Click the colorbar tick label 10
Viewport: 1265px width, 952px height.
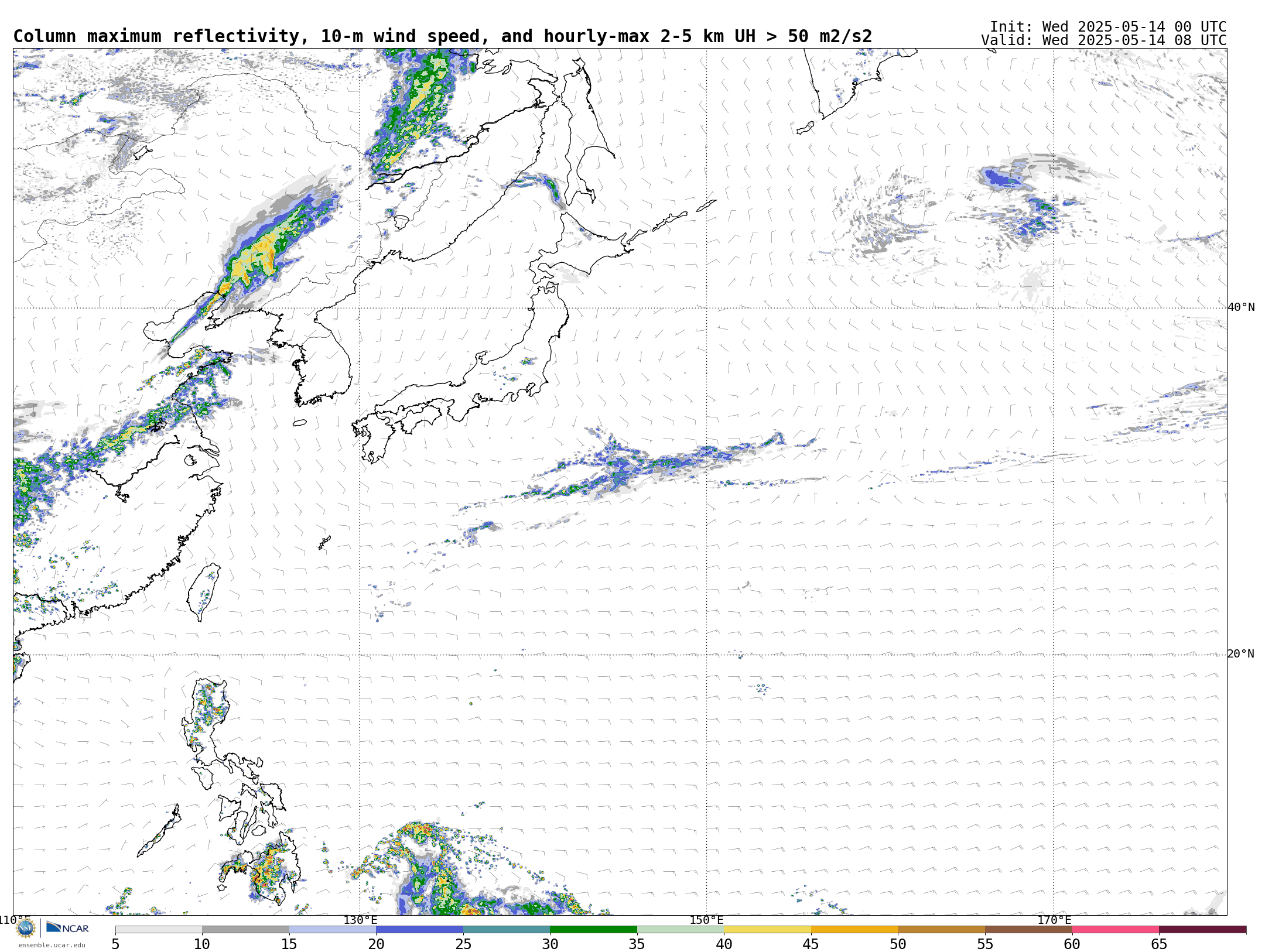pyautogui.click(x=202, y=944)
